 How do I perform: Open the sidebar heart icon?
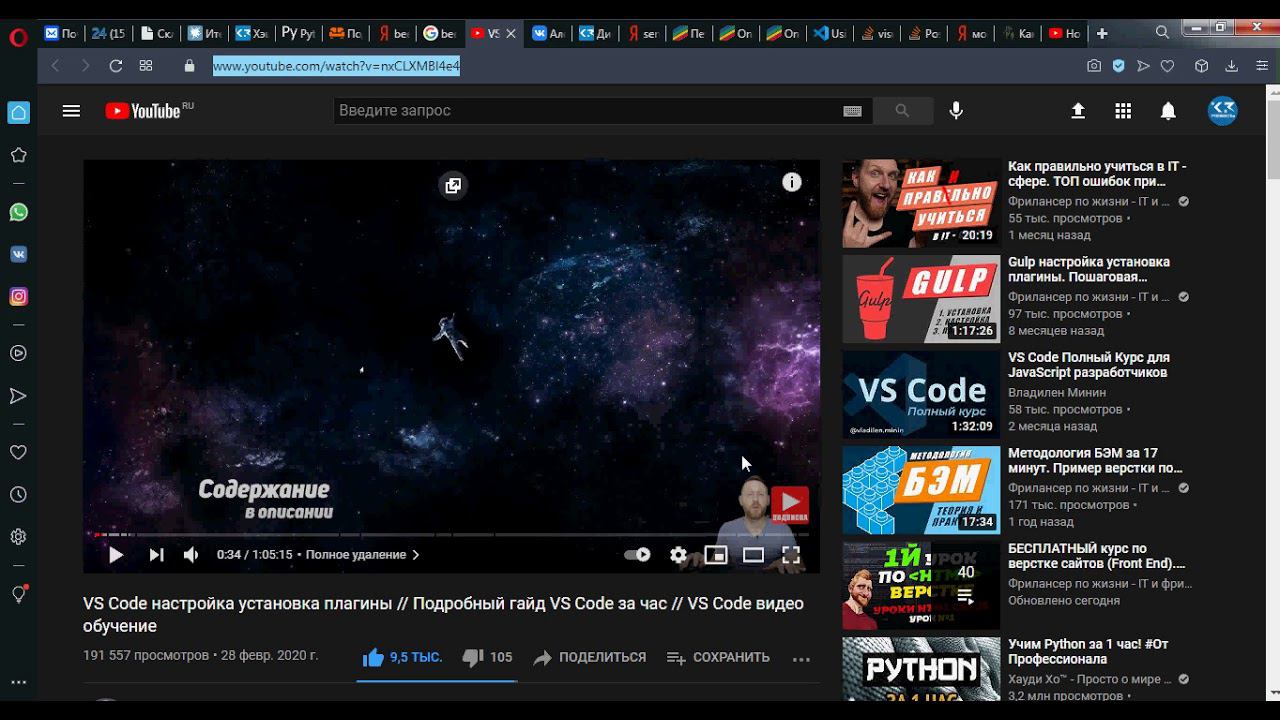18,452
